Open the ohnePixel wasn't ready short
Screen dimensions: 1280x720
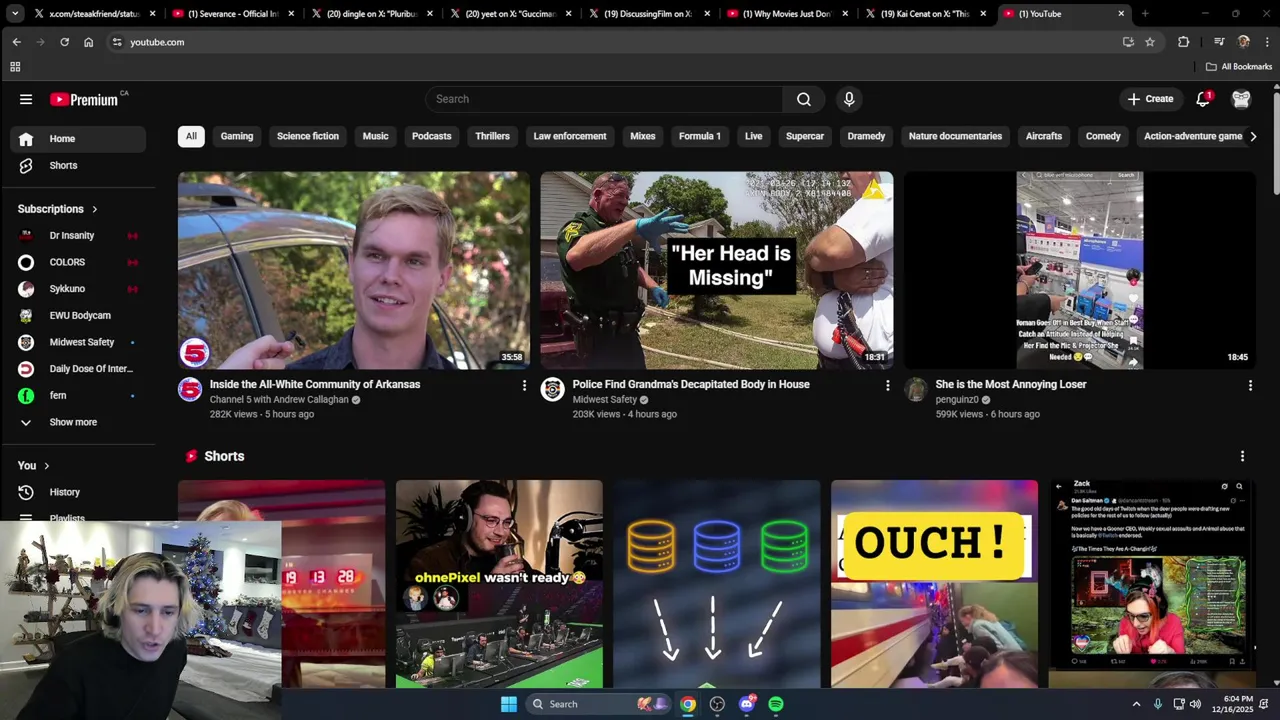[x=499, y=584]
